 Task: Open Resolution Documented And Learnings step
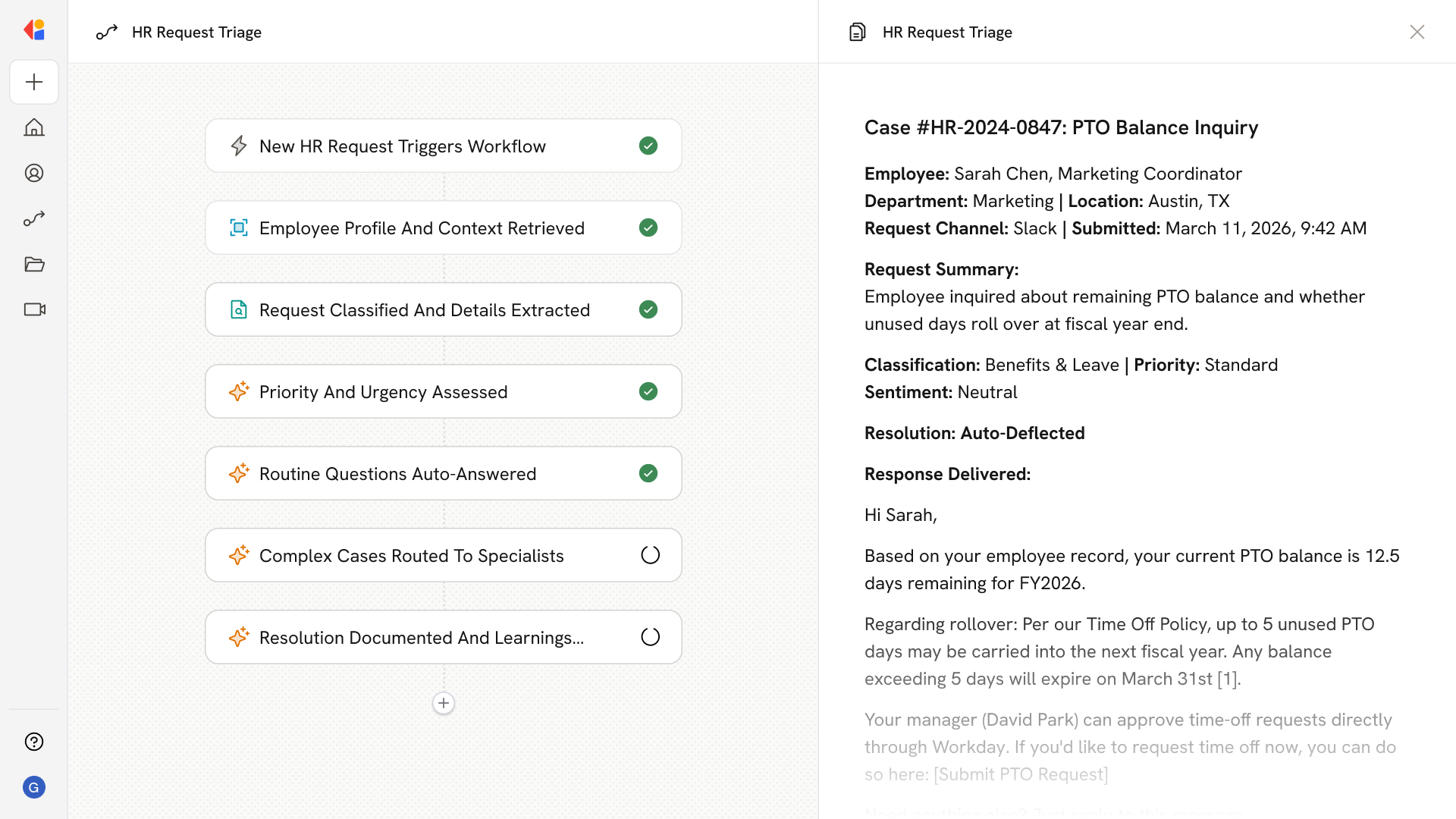pyautogui.click(x=422, y=638)
